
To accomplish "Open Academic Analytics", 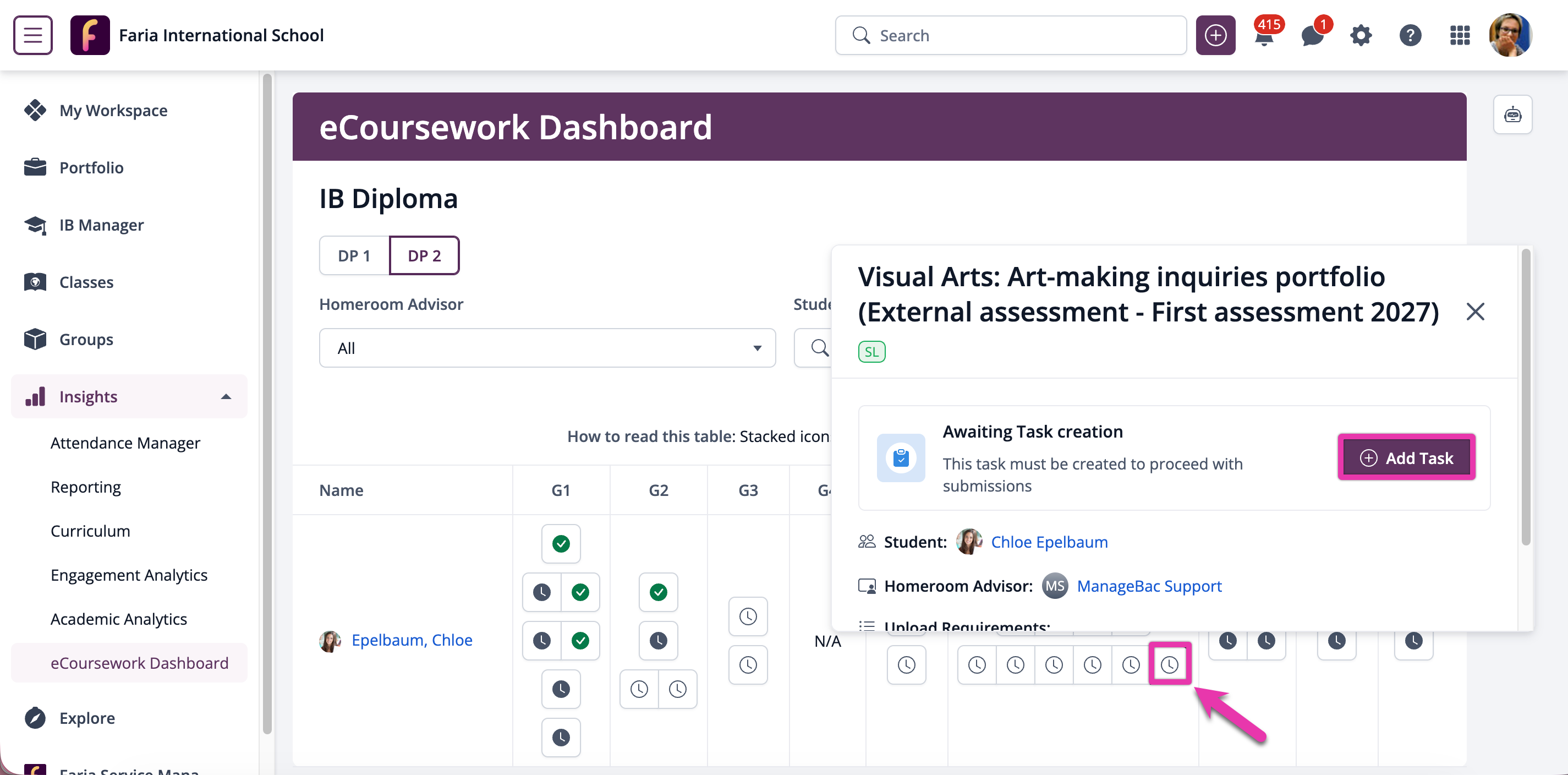I will point(118,619).
